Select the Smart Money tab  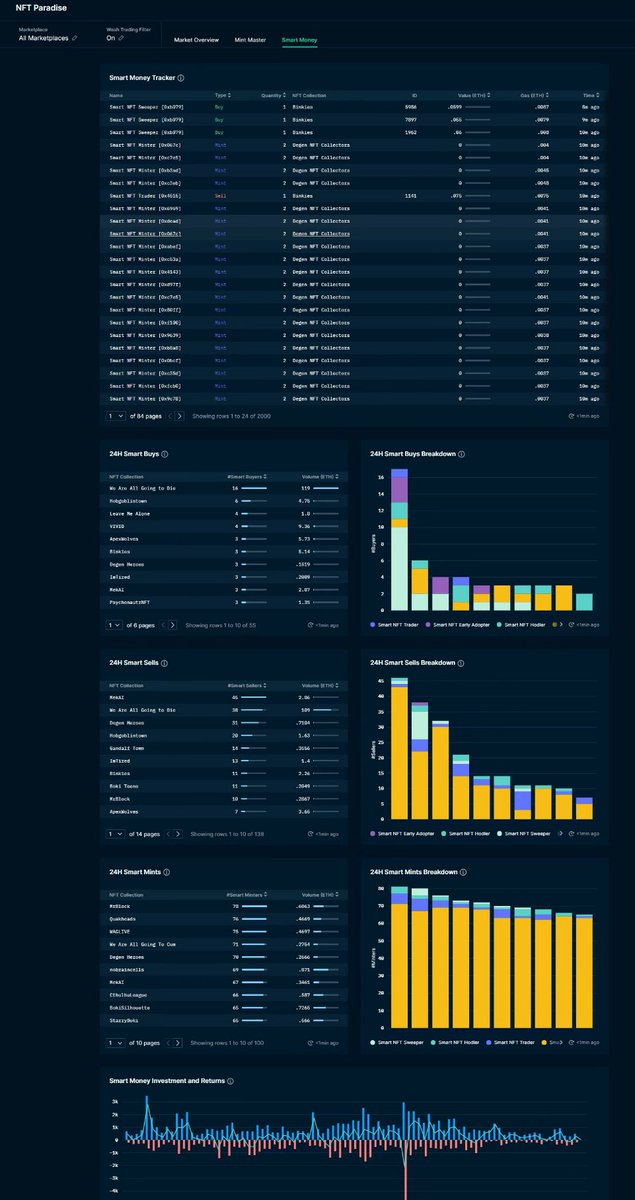299,40
